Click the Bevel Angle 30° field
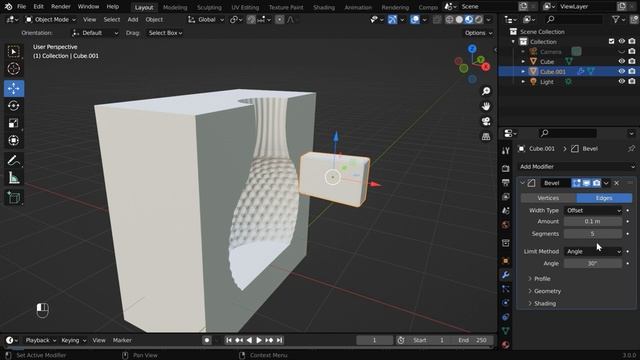 593,264
